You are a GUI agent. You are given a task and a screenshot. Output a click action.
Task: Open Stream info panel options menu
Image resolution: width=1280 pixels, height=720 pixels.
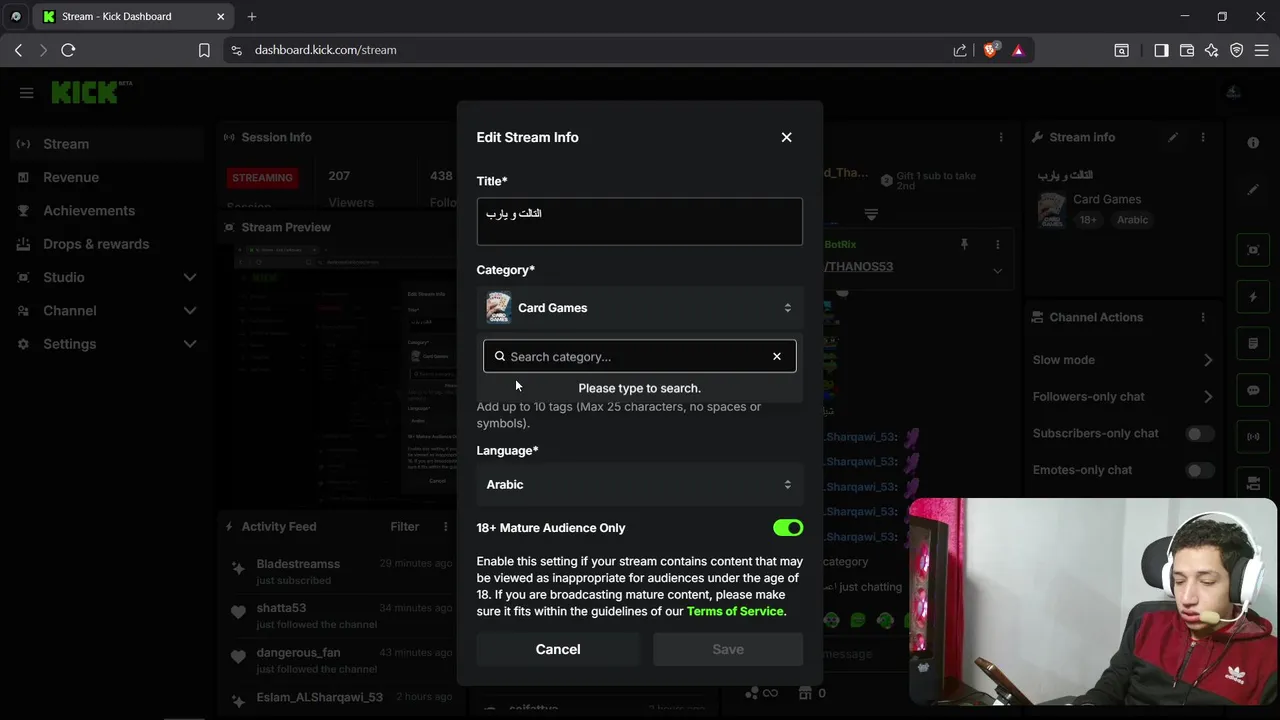click(x=1203, y=137)
